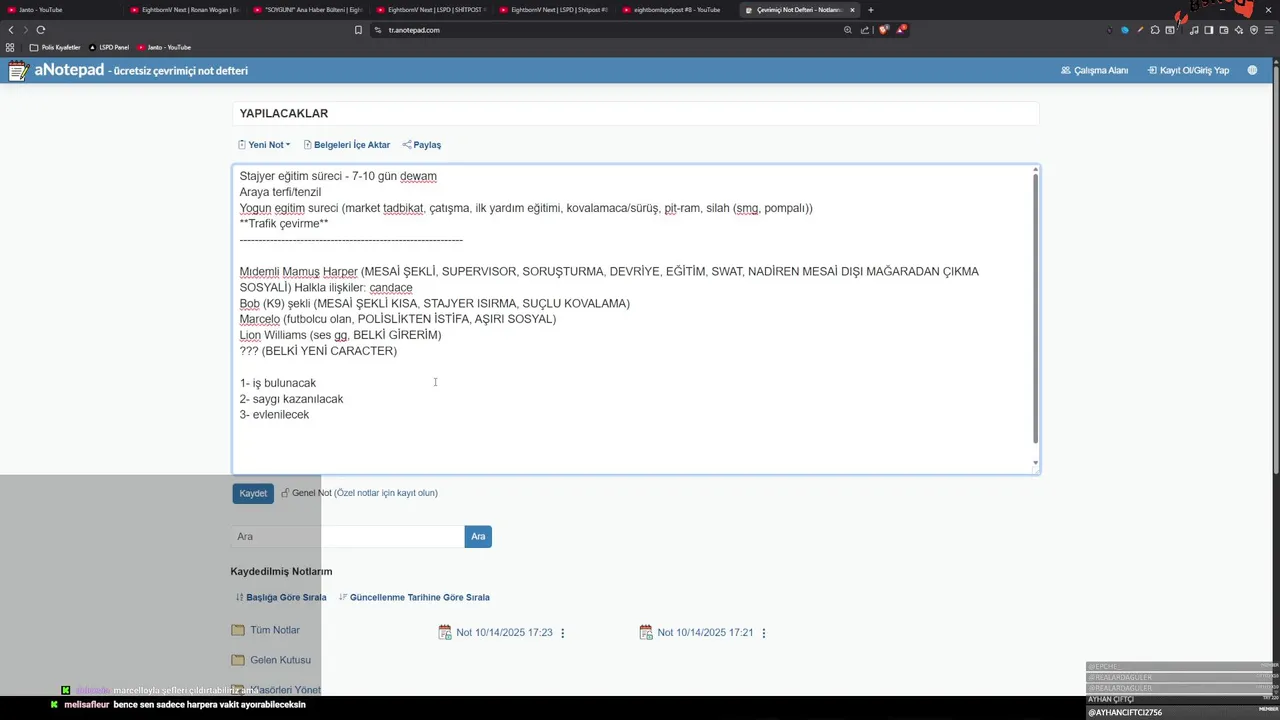This screenshot has height=720, width=1280.
Task: Open options for note 10/14/2025 17:21
Action: click(764, 633)
